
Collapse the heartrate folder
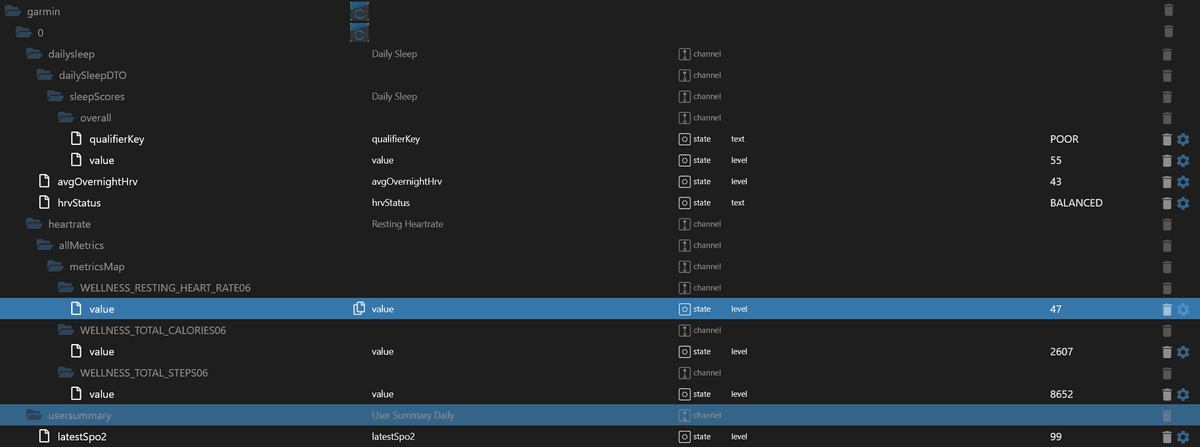point(34,224)
